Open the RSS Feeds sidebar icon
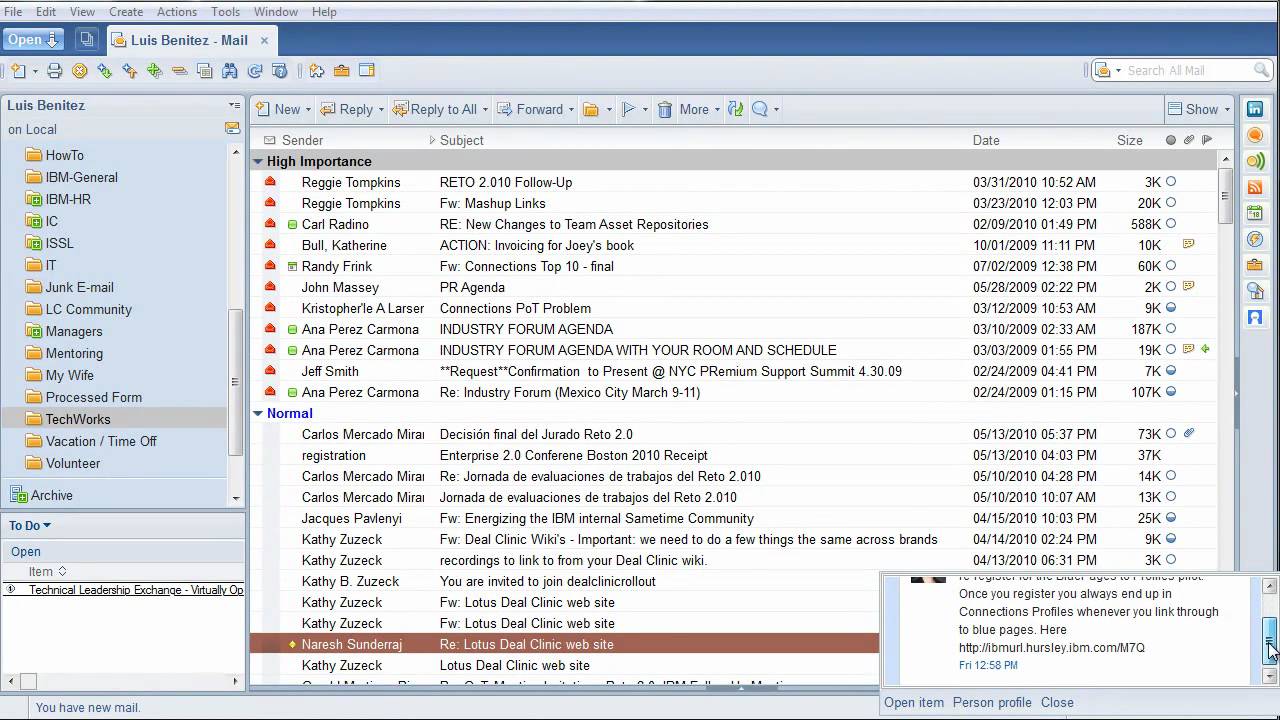Image resolution: width=1280 pixels, height=720 pixels. pos(1255,187)
